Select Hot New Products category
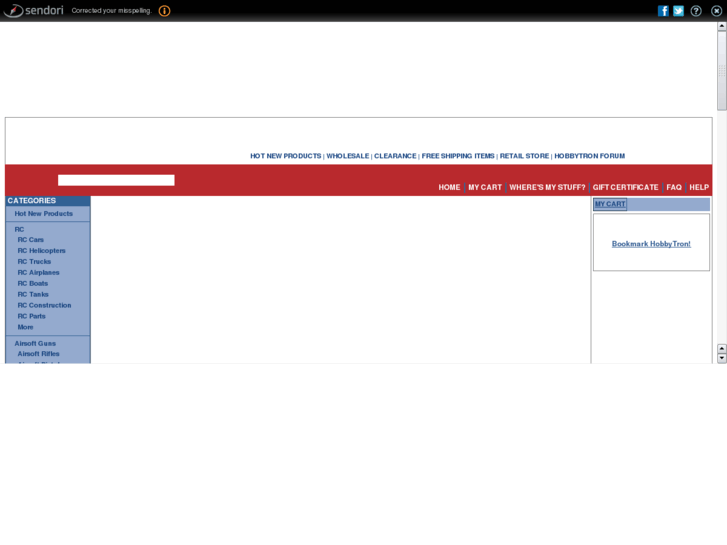The width and height of the screenshot is (727, 545). pyautogui.click(x=44, y=214)
